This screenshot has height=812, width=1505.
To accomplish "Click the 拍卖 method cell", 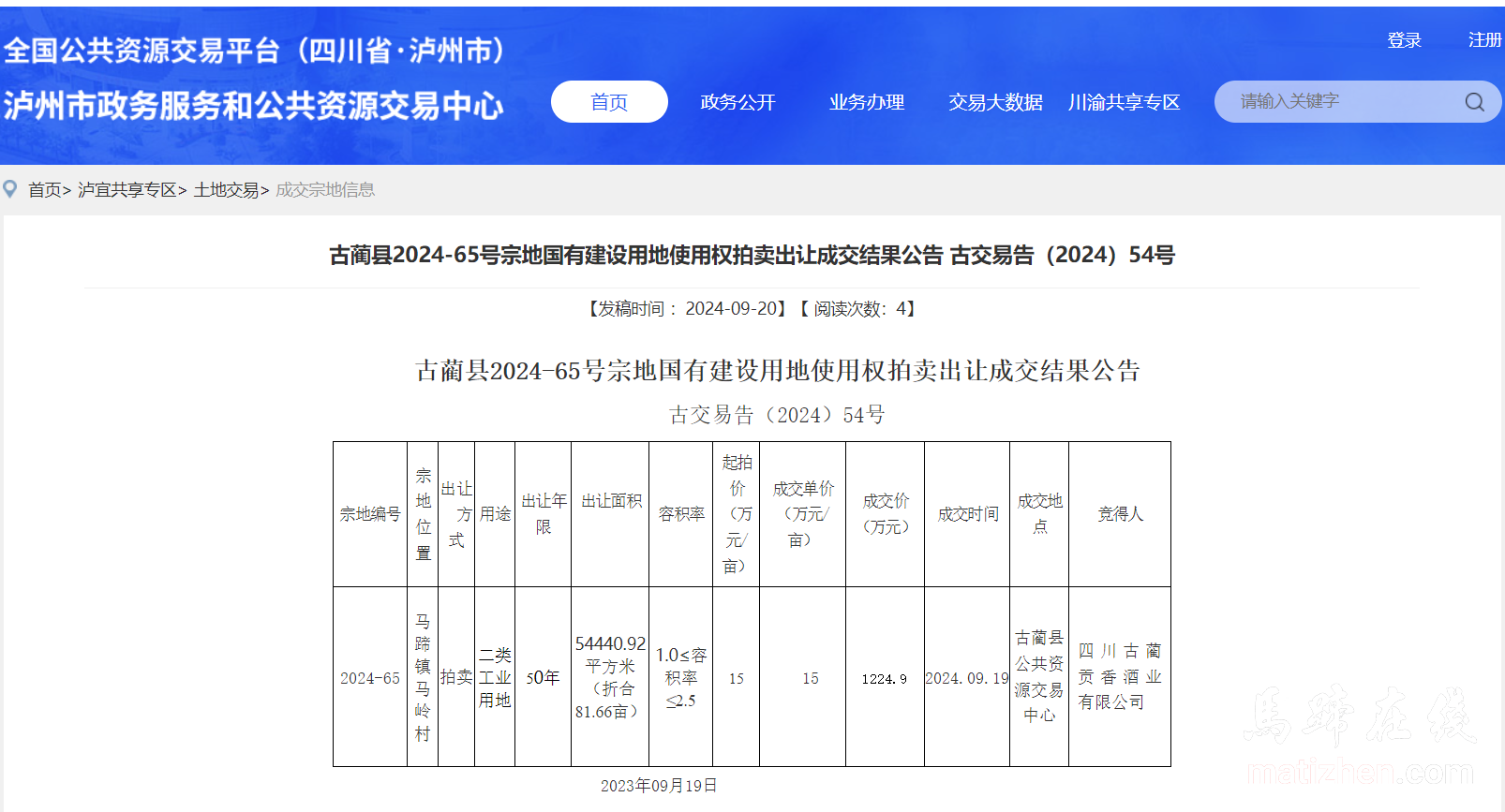I will point(456,678).
